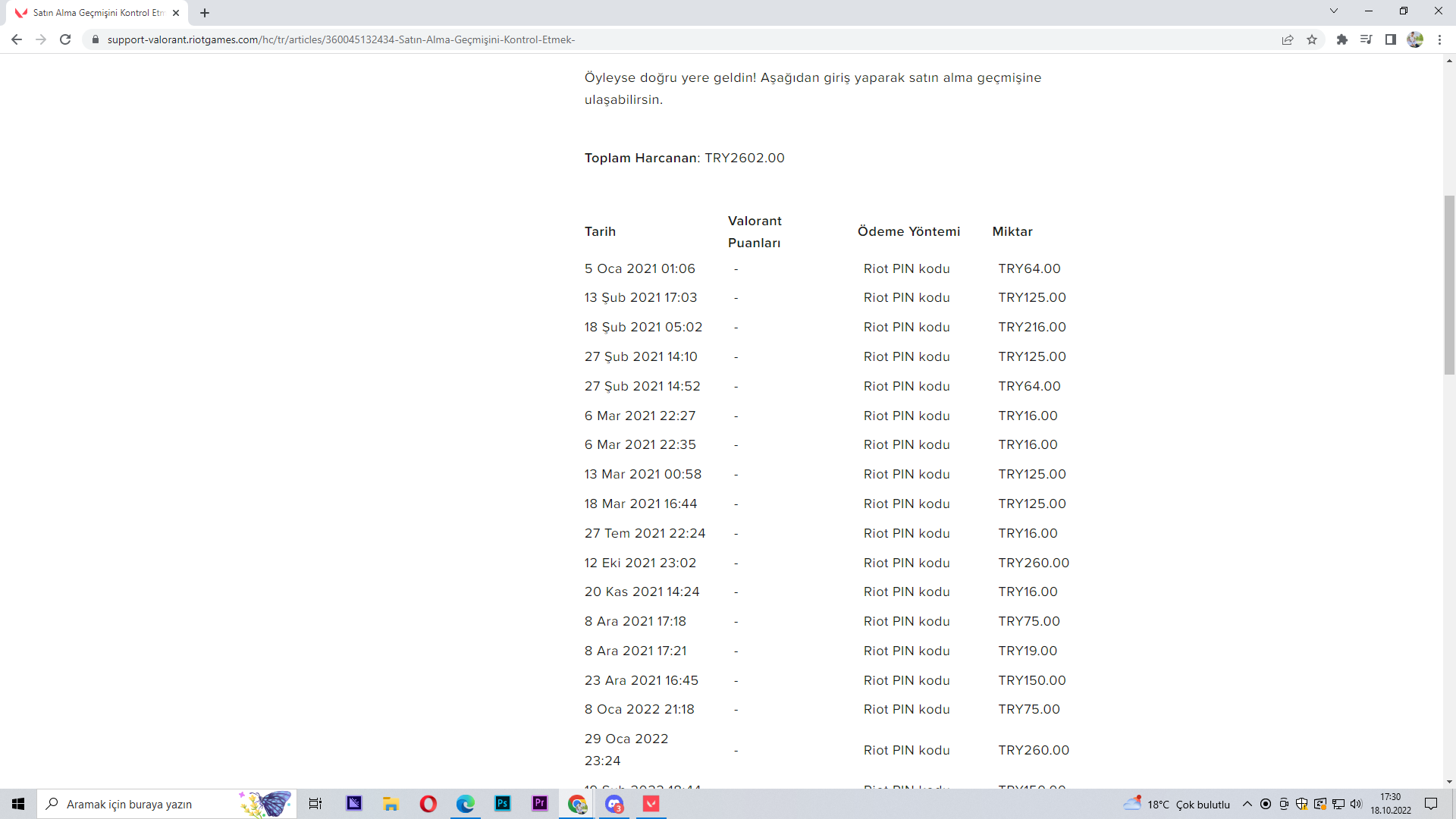The height and width of the screenshot is (819, 1456).
Task: Launch Adobe Media Encoder from taskbar
Action: pos(354,804)
